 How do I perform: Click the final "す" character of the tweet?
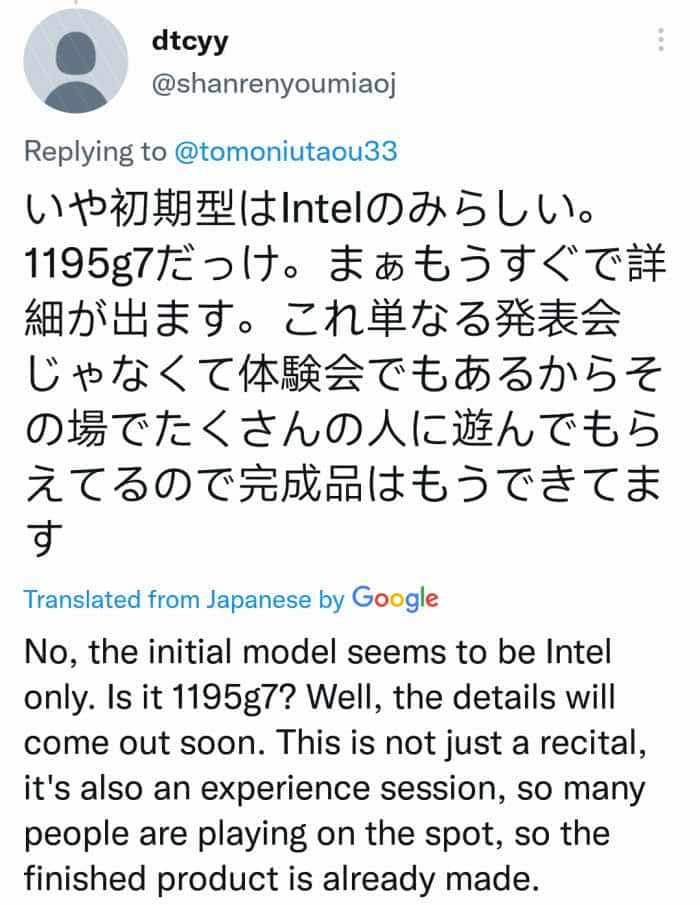[x=43, y=541]
